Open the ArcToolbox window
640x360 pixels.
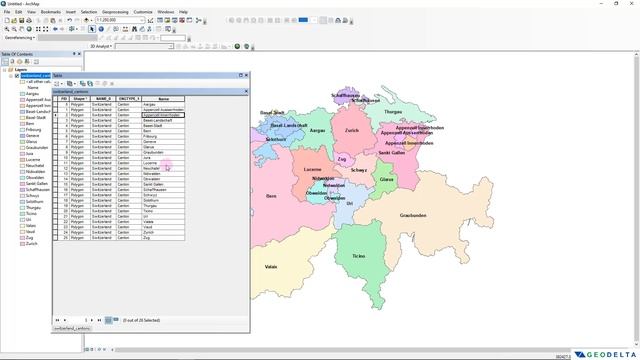182,20
